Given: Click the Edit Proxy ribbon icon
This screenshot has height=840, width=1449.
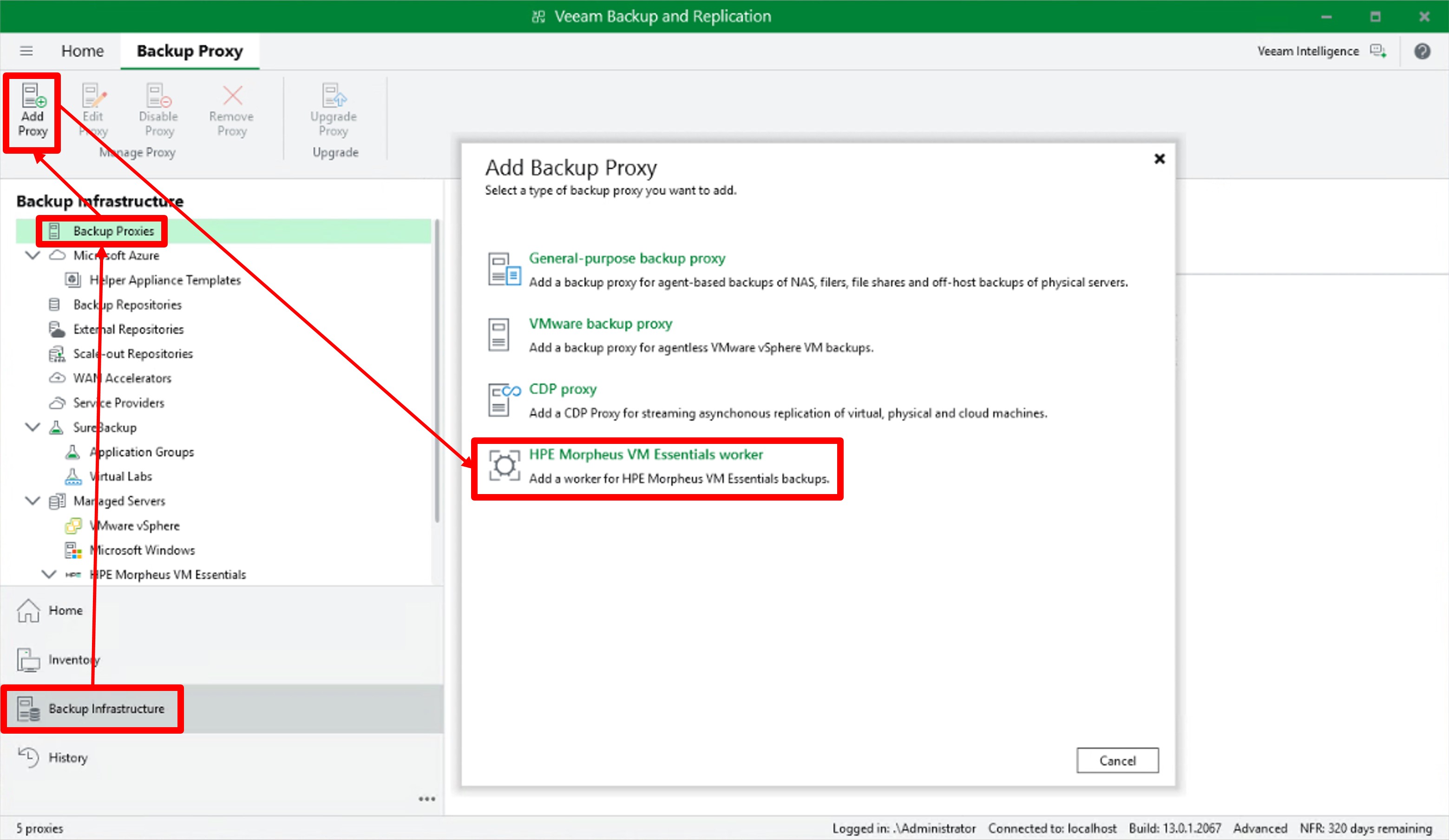Looking at the screenshot, I should [94, 95].
